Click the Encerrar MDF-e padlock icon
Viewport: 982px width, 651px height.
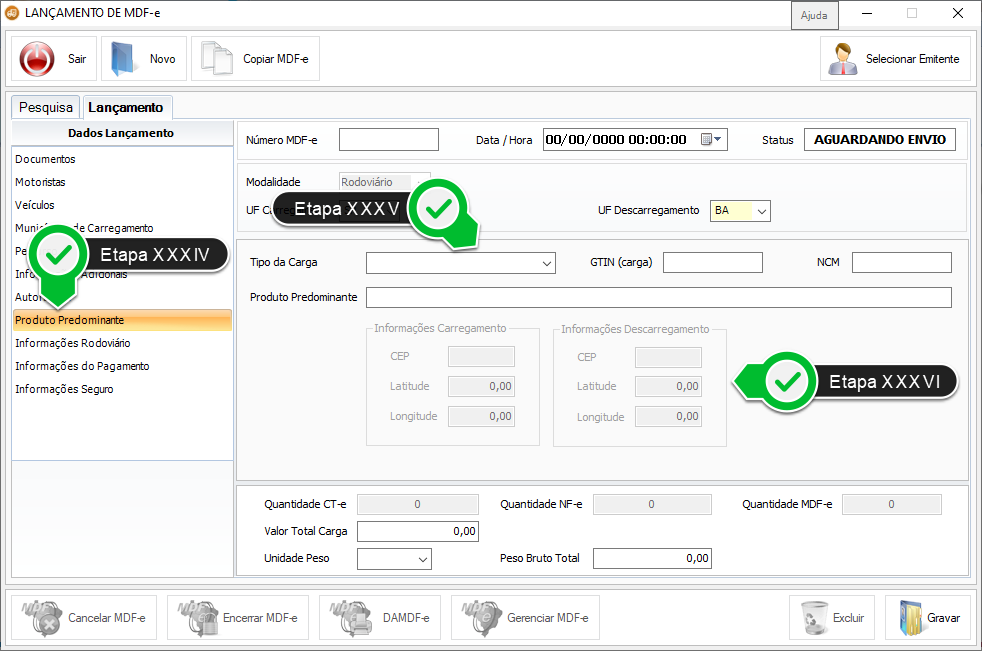pos(197,618)
